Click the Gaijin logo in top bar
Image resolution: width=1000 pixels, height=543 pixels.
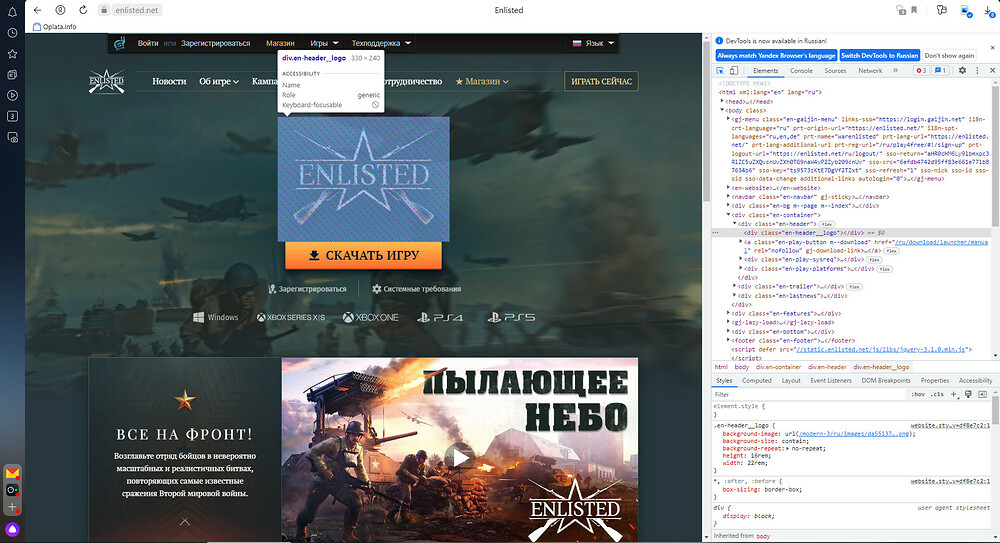[119, 43]
